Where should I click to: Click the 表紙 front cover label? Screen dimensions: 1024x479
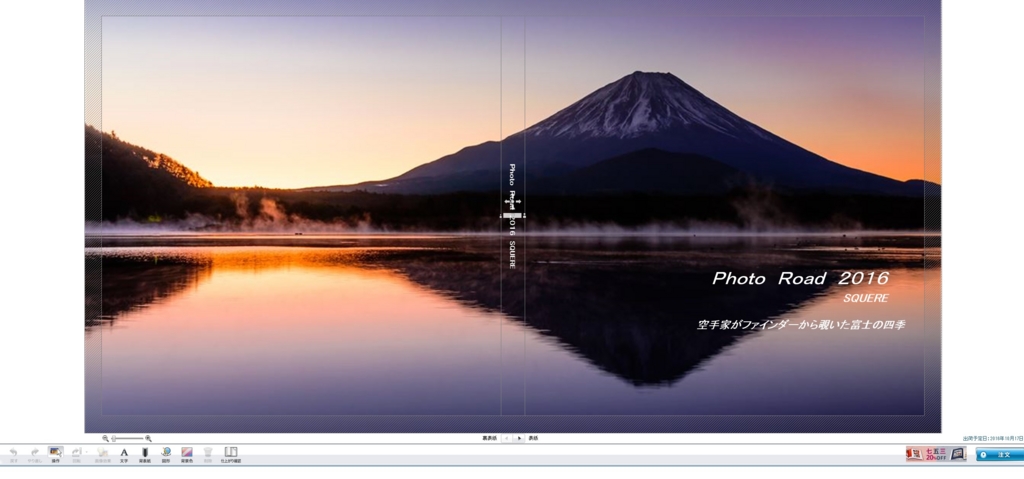point(534,438)
